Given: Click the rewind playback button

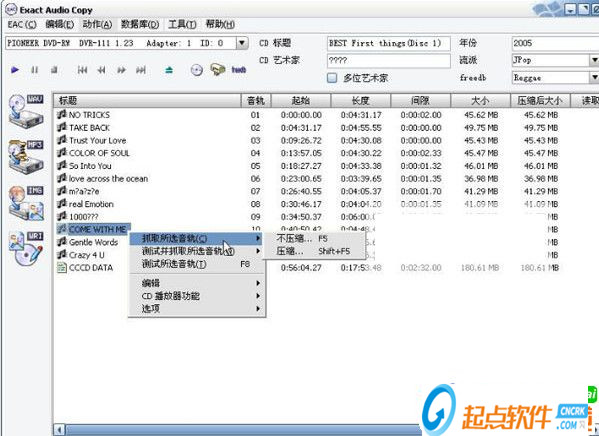Looking at the screenshot, I should (x=101, y=70).
